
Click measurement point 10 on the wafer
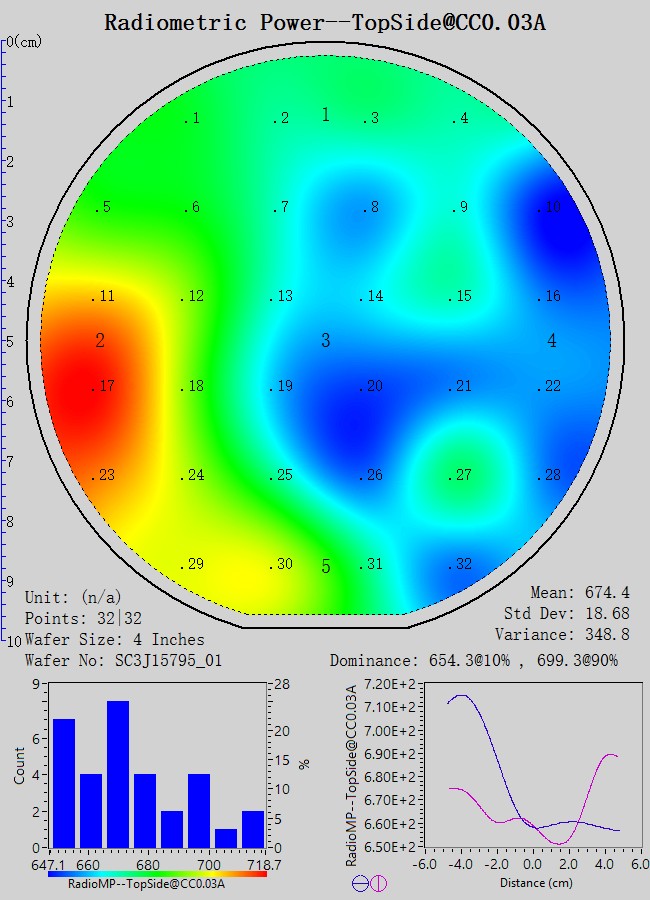pyautogui.click(x=549, y=208)
